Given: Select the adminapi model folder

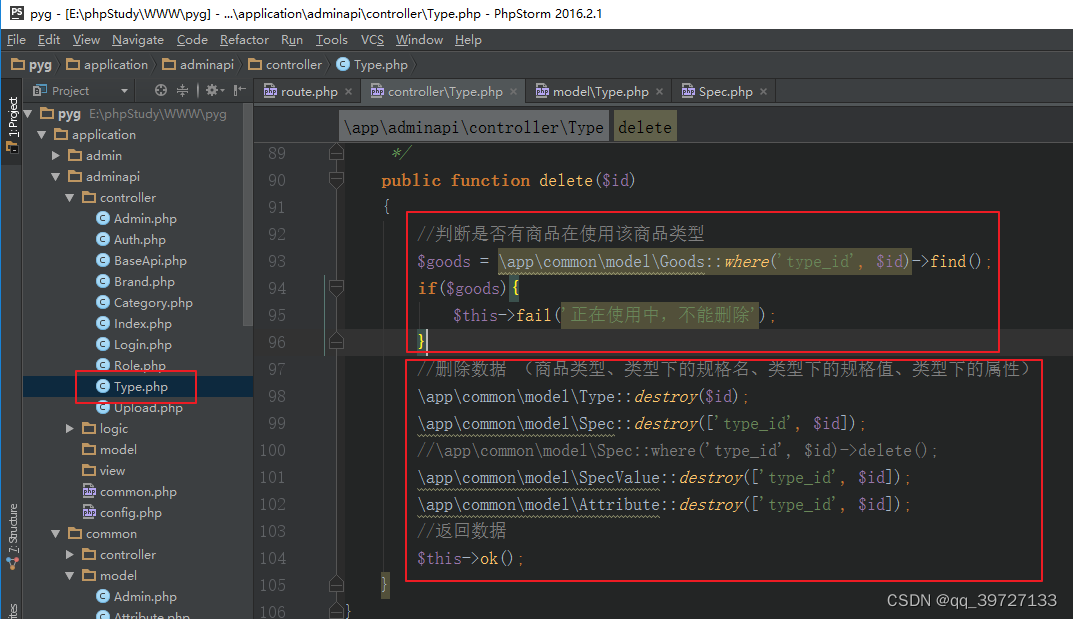Looking at the screenshot, I should point(109,449).
